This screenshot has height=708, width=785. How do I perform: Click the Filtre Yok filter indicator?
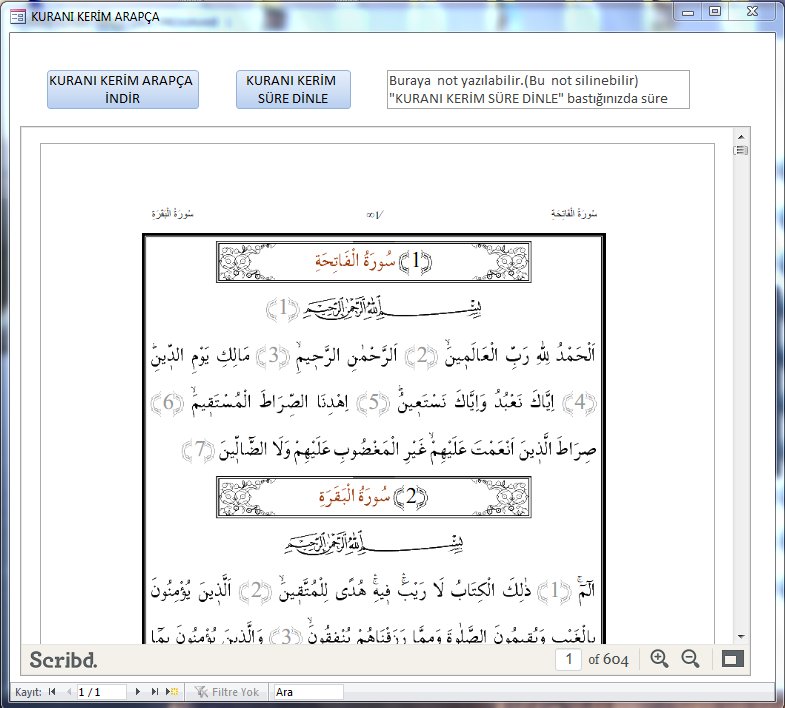(227, 692)
